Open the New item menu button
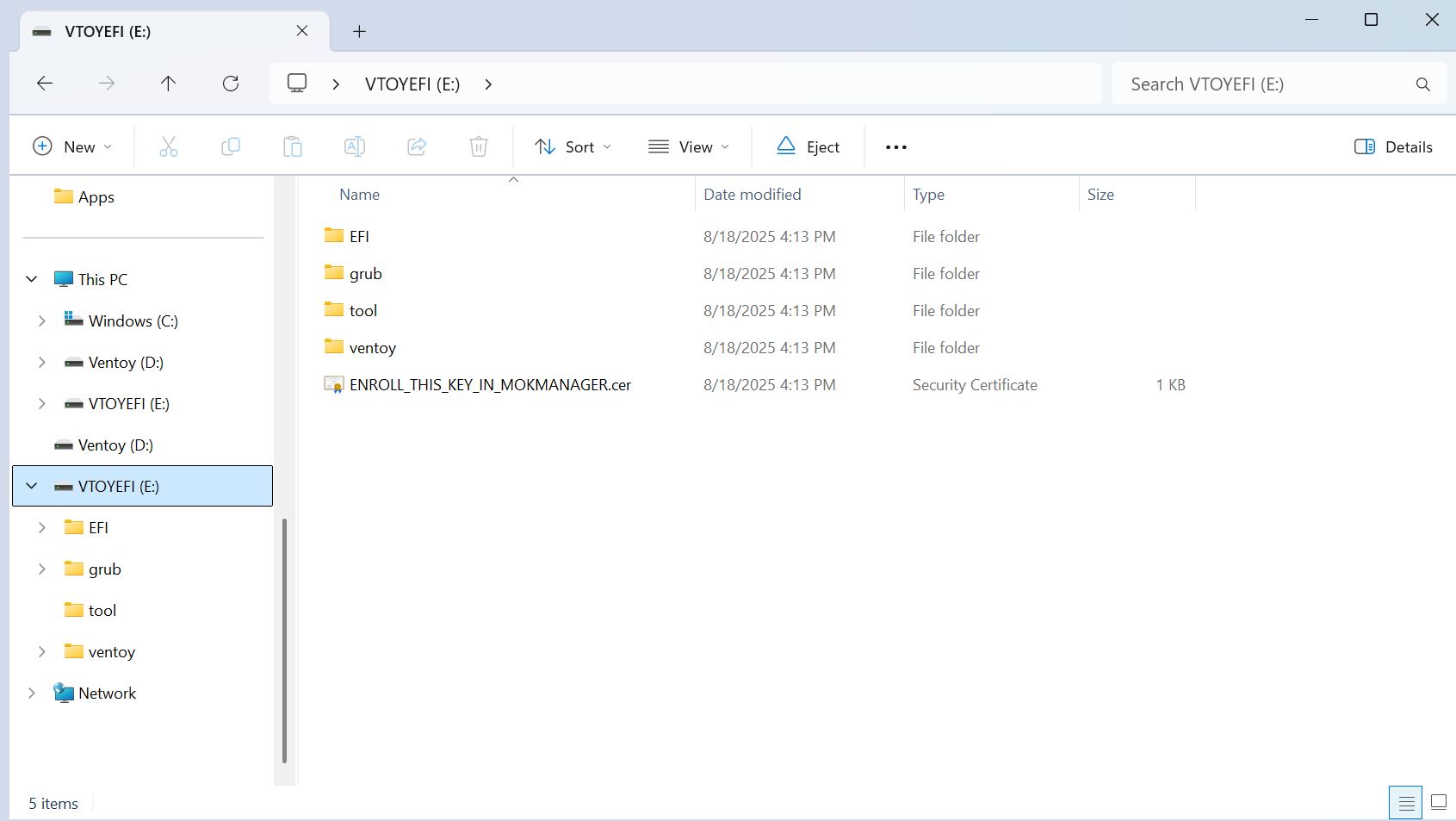Image resolution: width=1456 pixels, height=821 pixels. pyautogui.click(x=72, y=147)
